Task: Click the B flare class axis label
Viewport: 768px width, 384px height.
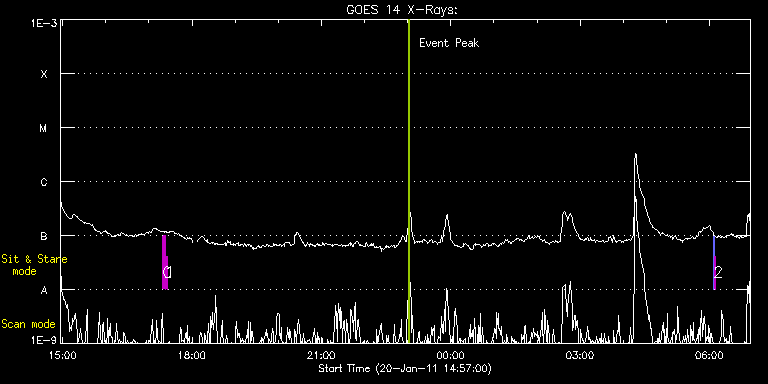Action: click(x=44, y=236)
